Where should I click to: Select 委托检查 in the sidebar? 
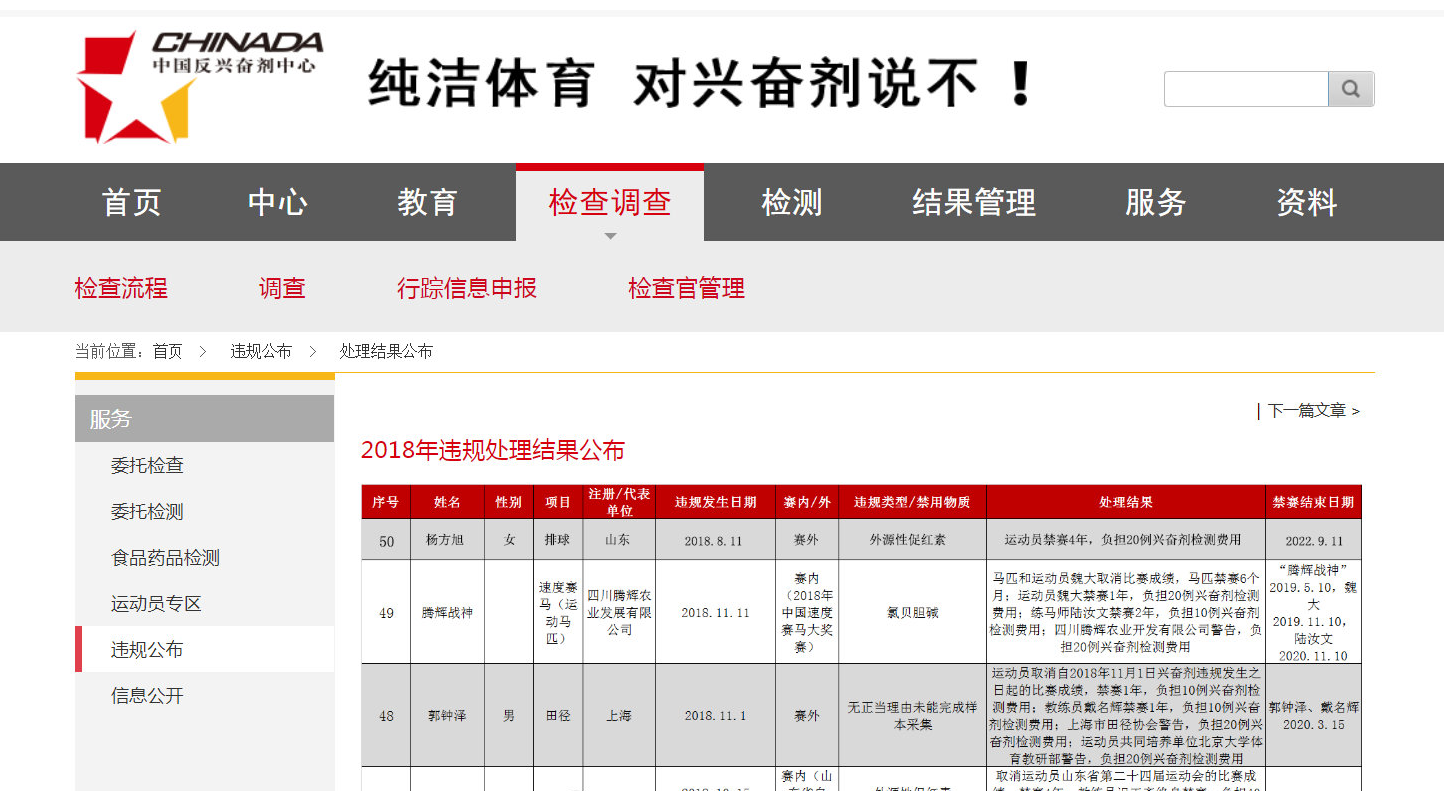coord(147,466)
